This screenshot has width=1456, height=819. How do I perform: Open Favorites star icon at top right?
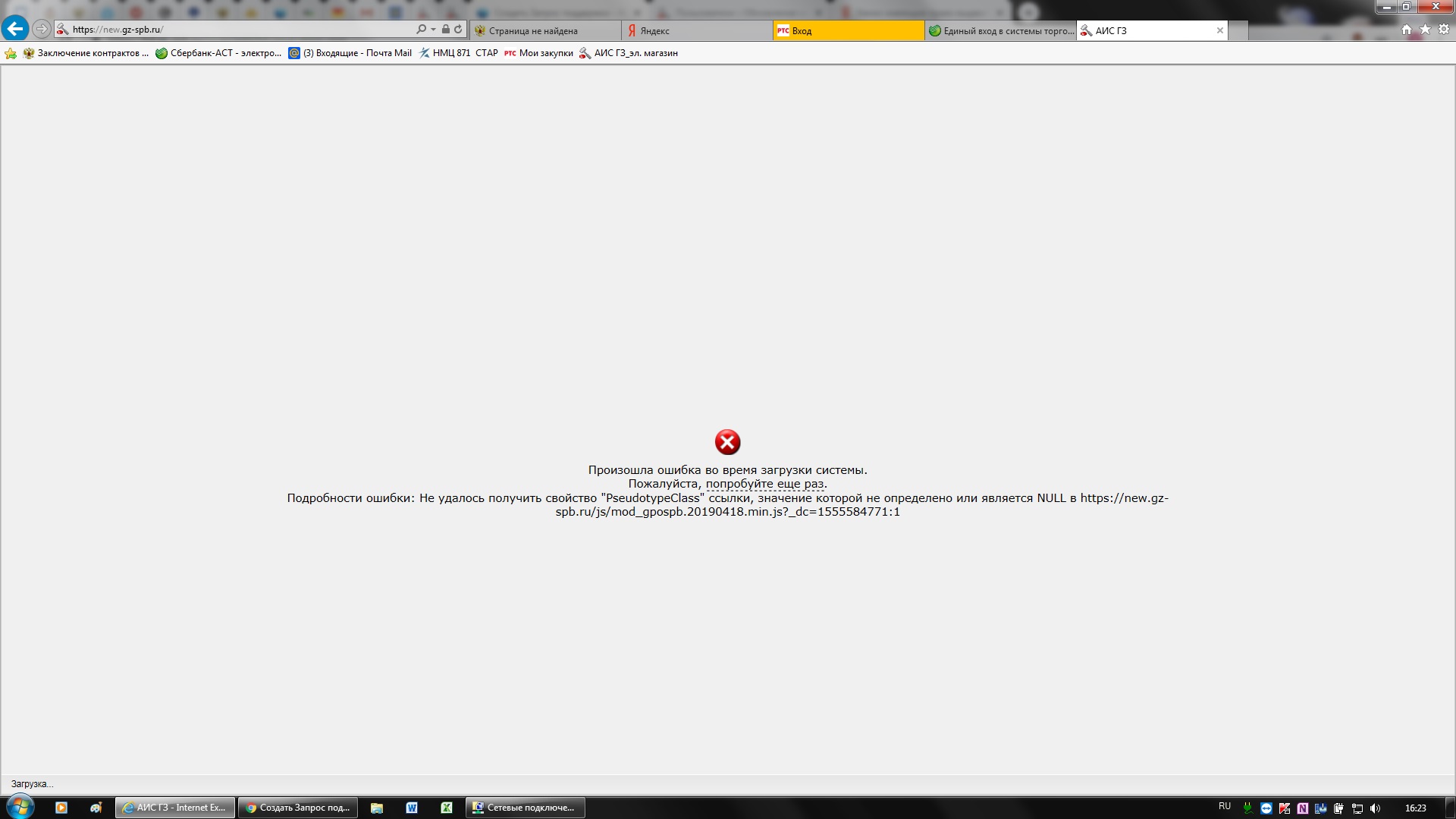pyautogui.click(x=1425, y=30)
